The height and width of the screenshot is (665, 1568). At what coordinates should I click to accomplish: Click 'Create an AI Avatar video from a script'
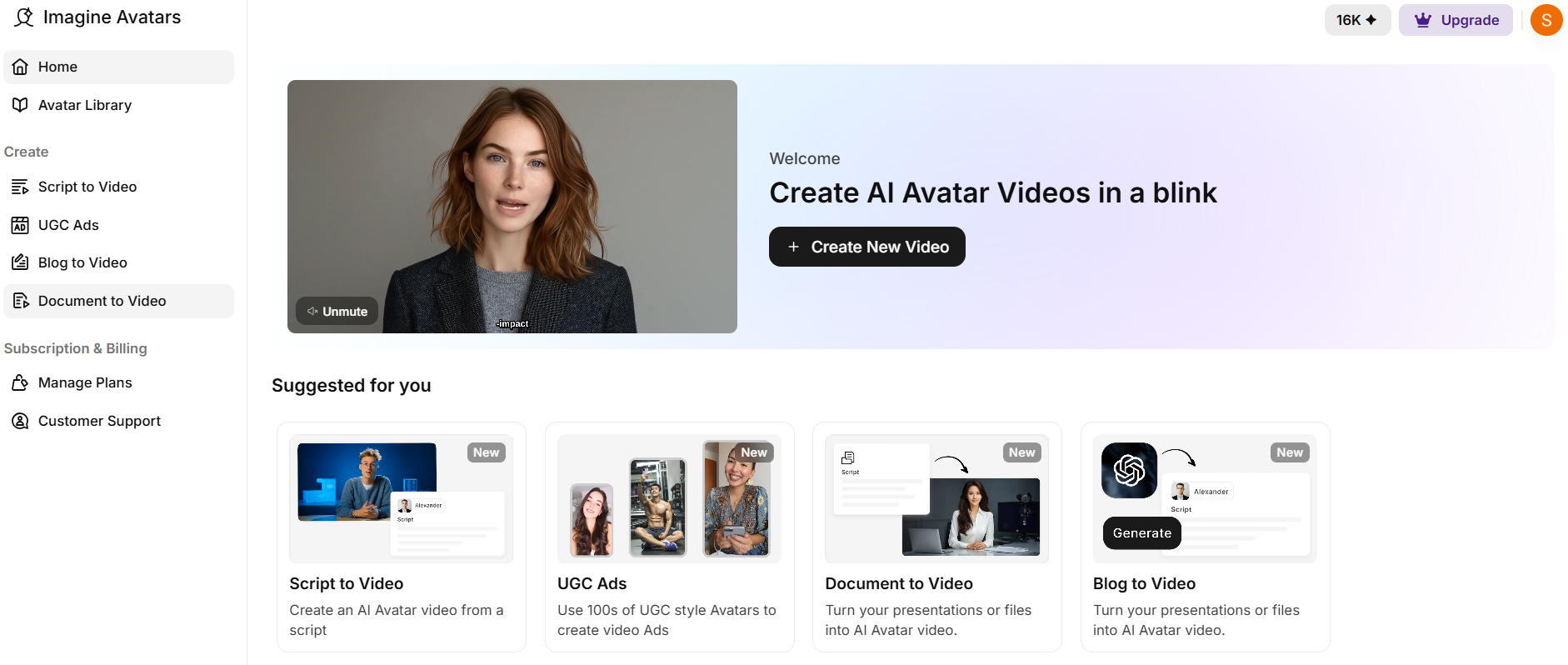[x=397, y=620]
